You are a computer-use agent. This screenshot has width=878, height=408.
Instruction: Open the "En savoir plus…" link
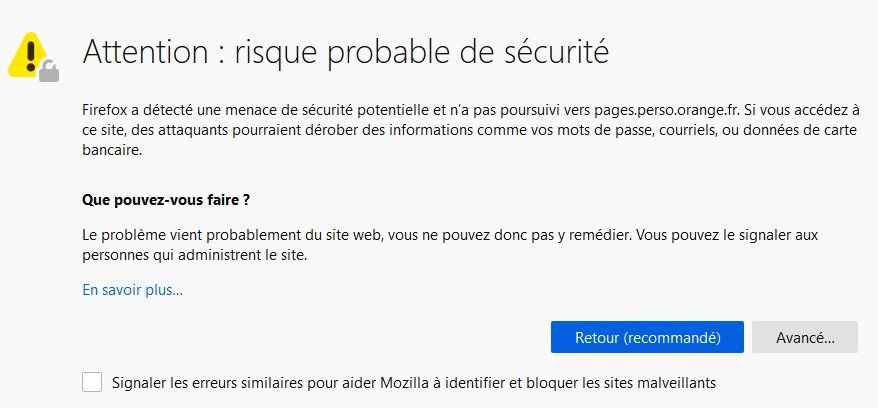pos(132,291)
